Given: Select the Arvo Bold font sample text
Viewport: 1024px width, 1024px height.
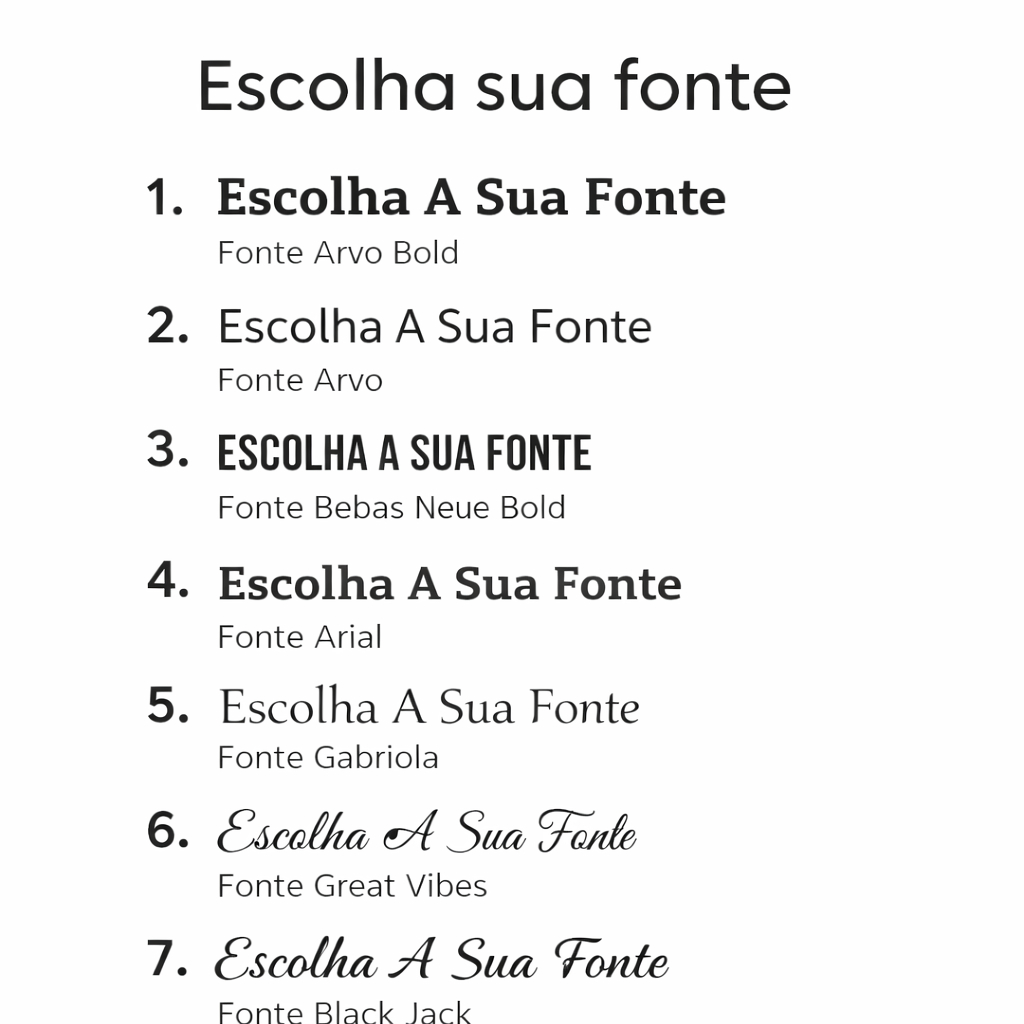Looking at the screenshot, I should (471, 197).
